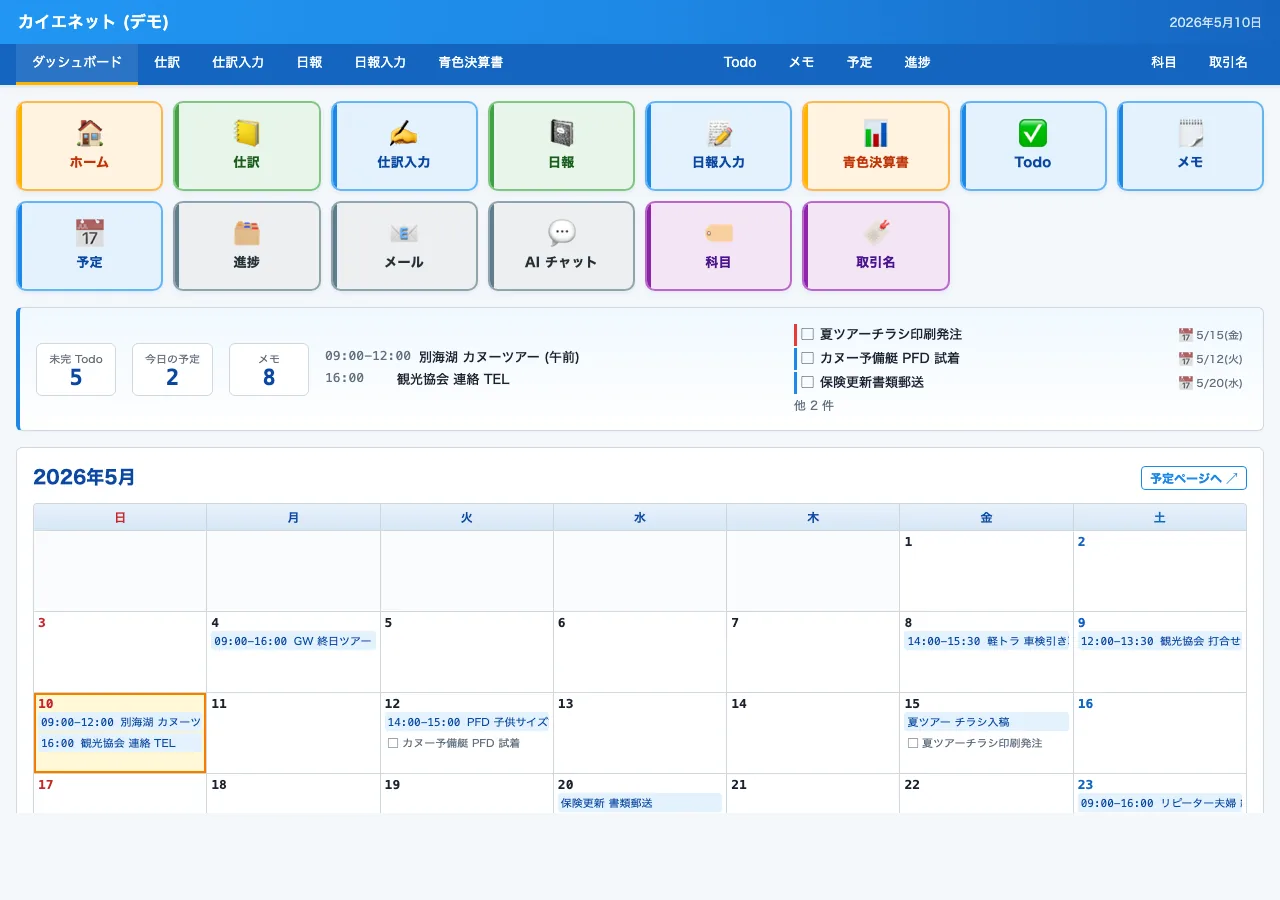Go to 青色決算書 in the navigation bar
Viewport: 1280px width, 900px height.
click(470, 62)
